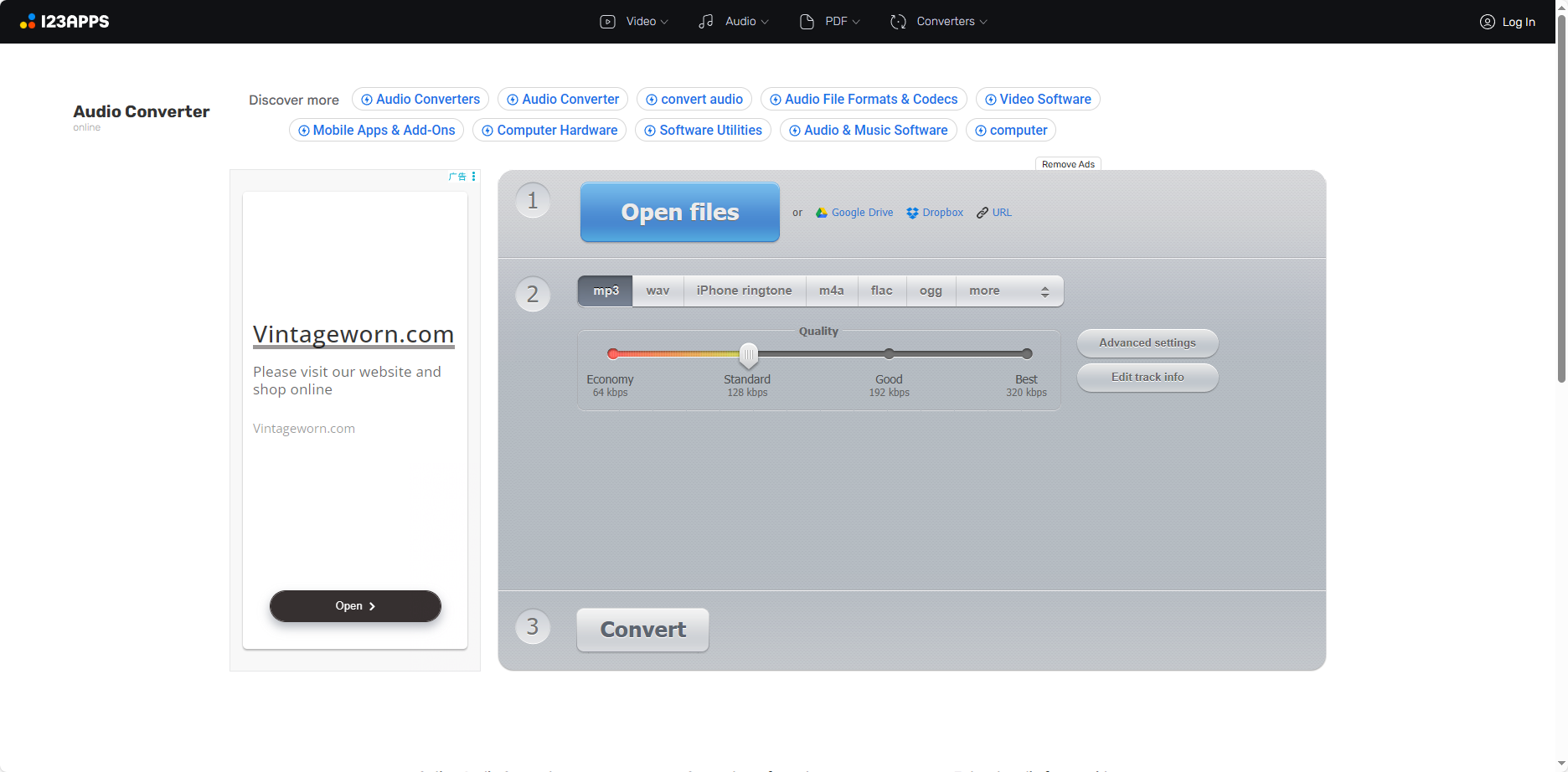
Task: Set quality slider to Best 320 kbps
Action: 1027,354
